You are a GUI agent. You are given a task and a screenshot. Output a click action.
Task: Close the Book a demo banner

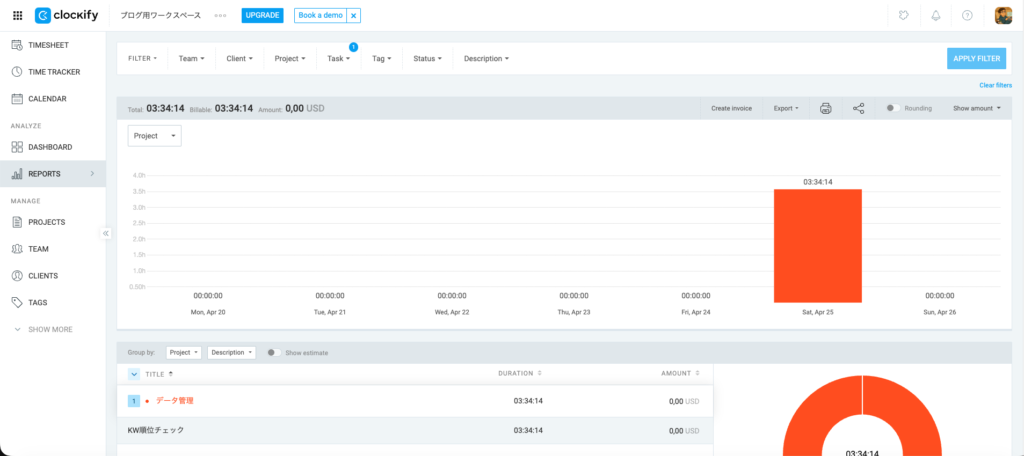pos(352,16)
